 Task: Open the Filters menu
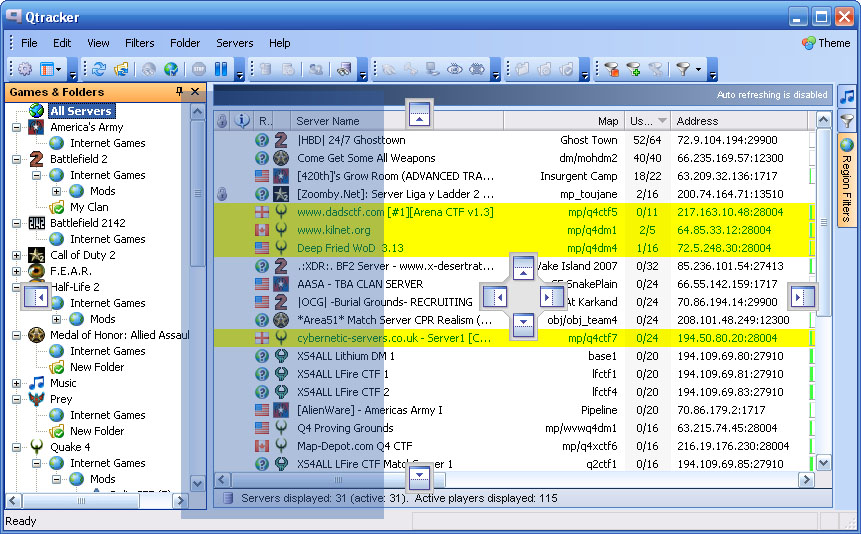point(139,43)
